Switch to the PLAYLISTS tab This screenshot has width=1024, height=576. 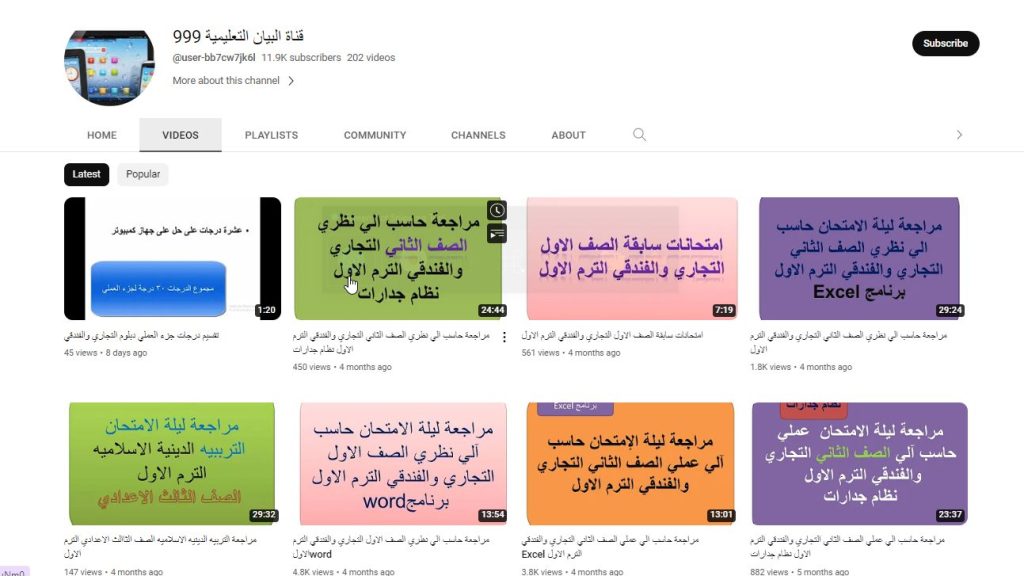(271, 134)
